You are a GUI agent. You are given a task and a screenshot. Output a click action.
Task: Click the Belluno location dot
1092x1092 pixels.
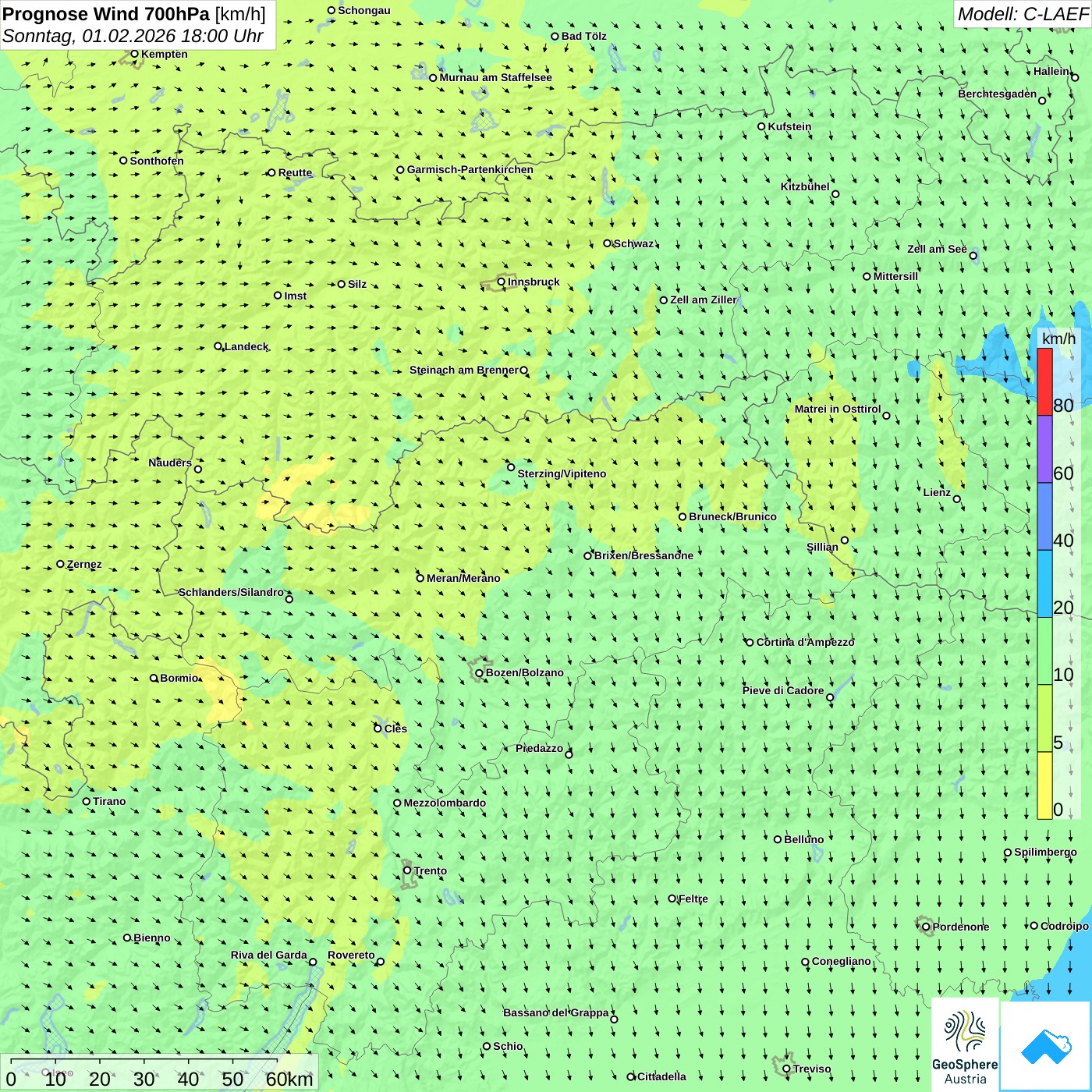[778, 839]
